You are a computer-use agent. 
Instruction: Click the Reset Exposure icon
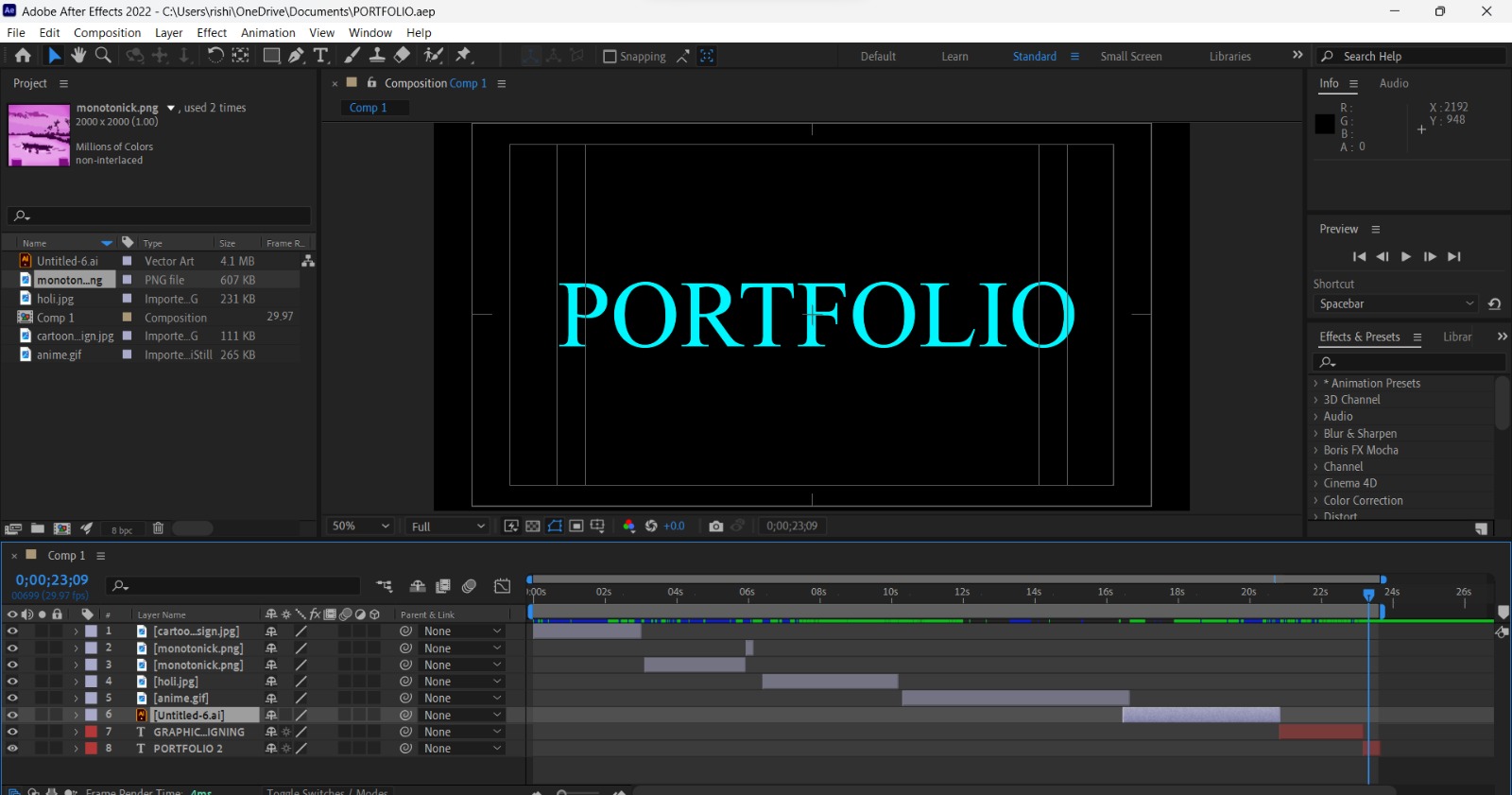coord(651,527)
